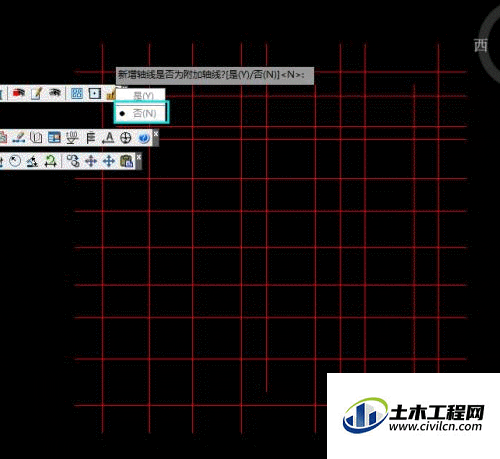Close the middle toolbar with its X
This screenshot has width=500, height=459.
point(156,133)
